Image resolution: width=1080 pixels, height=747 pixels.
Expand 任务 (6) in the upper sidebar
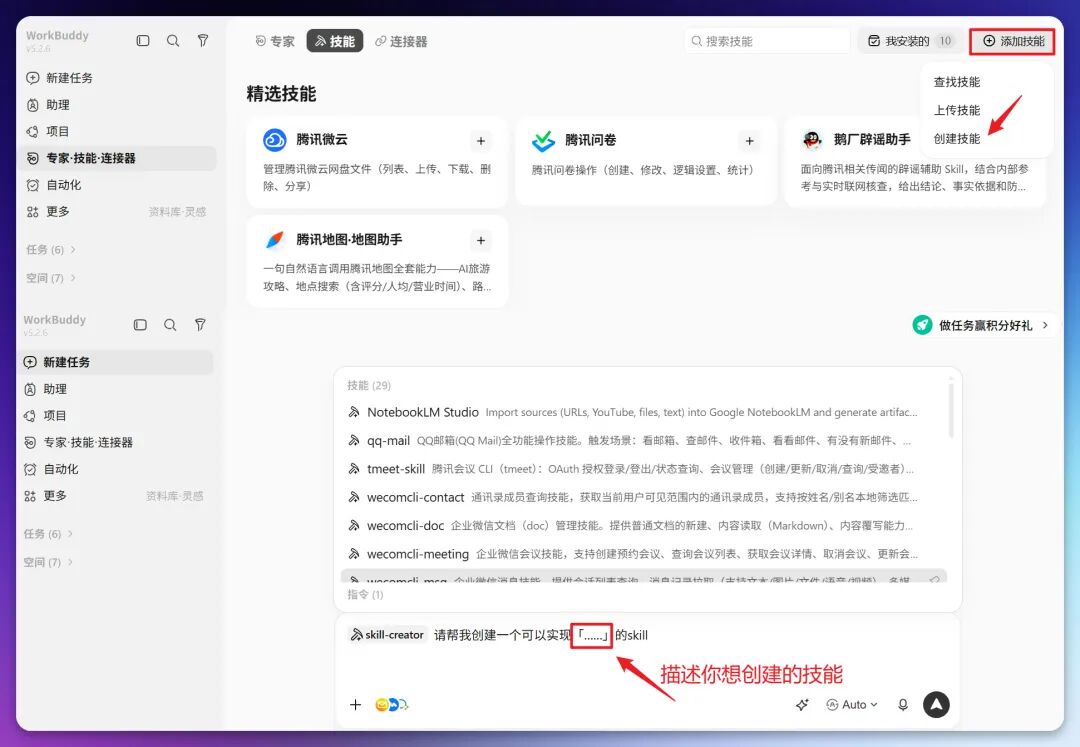click(x=51, y=250)
